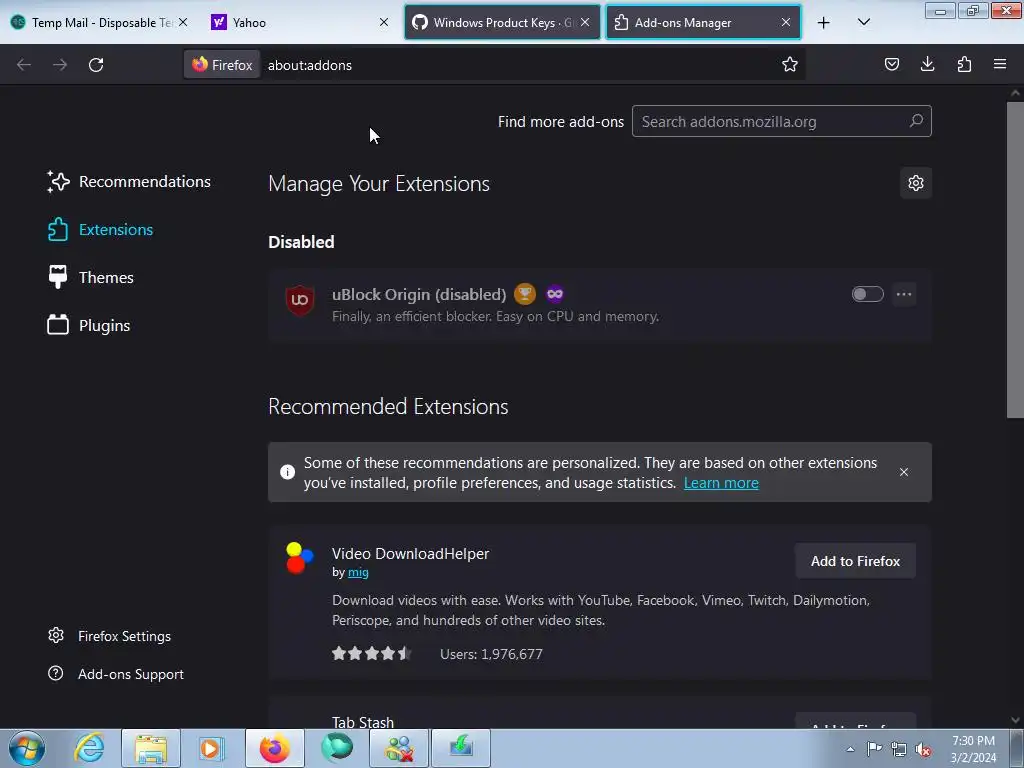Screen dimensions: 1024x768
Task: Open the extensions tools gear menu
Action: [916, 183]
